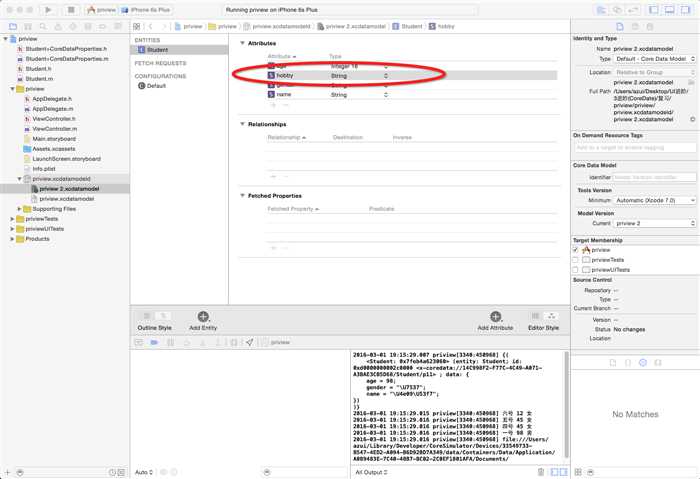Run the app with the play button
The height and width of the screenshot is (479, 700).
tap(48, 10)
